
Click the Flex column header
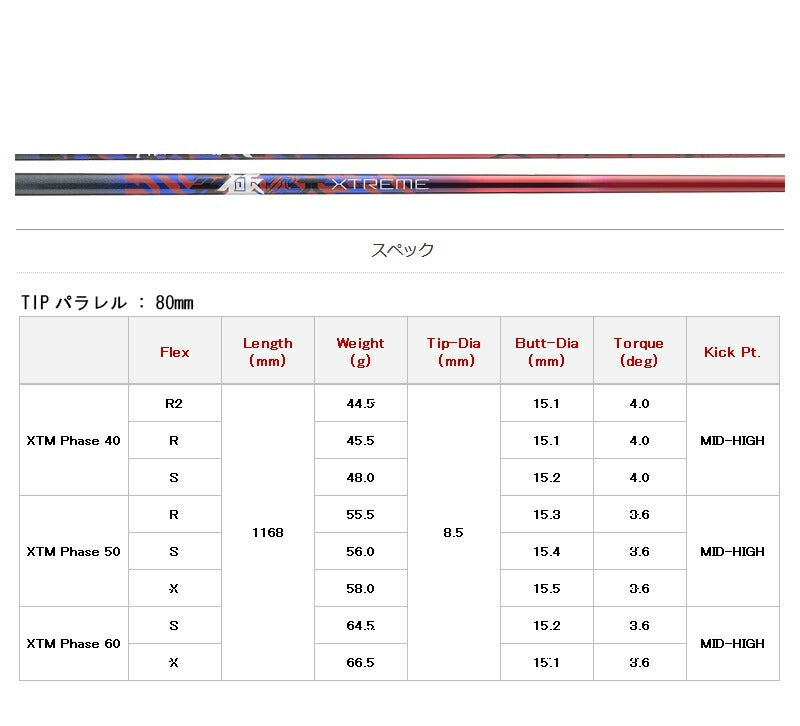(x=174, y=352)
